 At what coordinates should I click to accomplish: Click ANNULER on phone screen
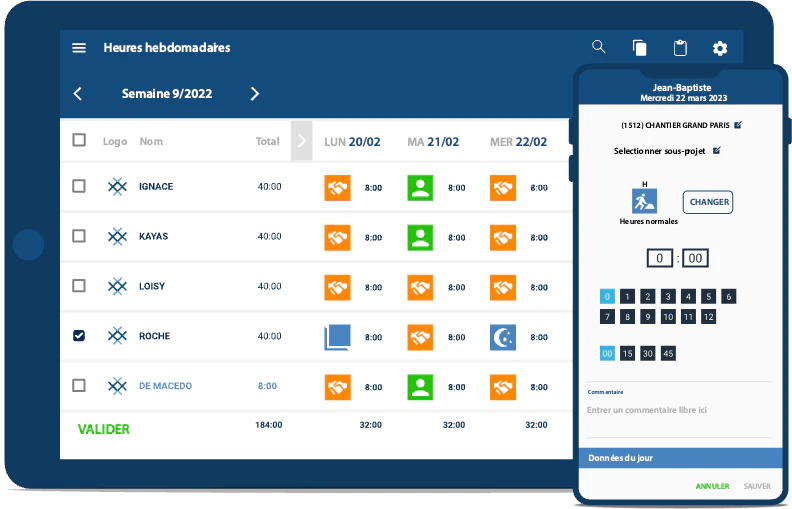click(712, 486)
